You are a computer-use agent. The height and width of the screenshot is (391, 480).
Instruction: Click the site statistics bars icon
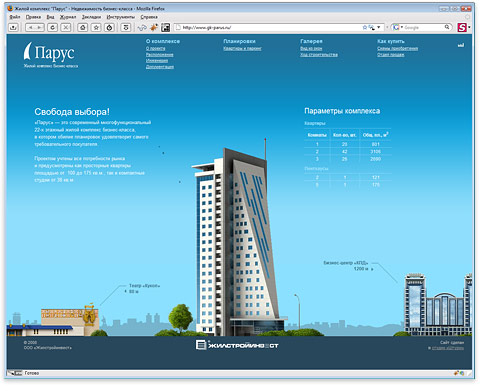461,45
